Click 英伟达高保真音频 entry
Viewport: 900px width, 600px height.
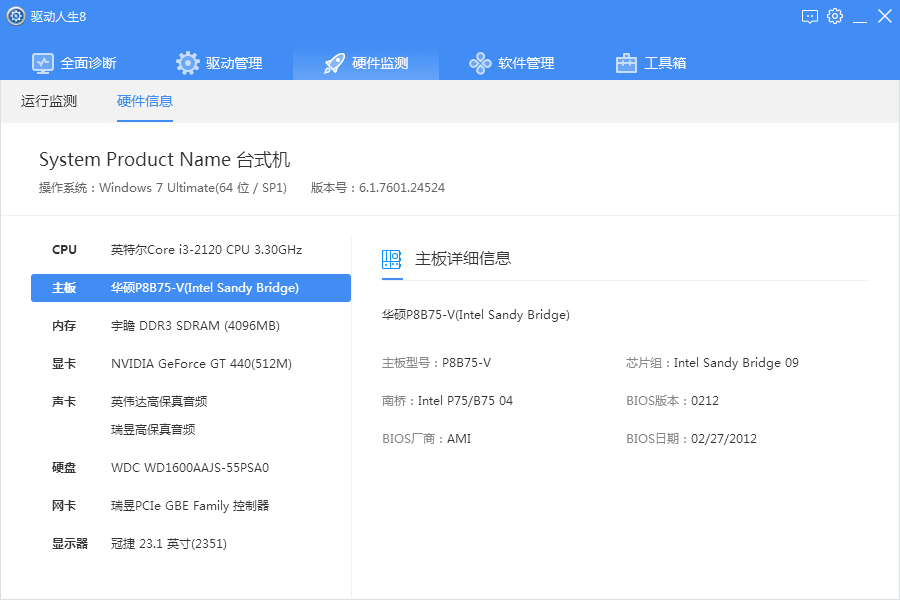pos(159,401)
